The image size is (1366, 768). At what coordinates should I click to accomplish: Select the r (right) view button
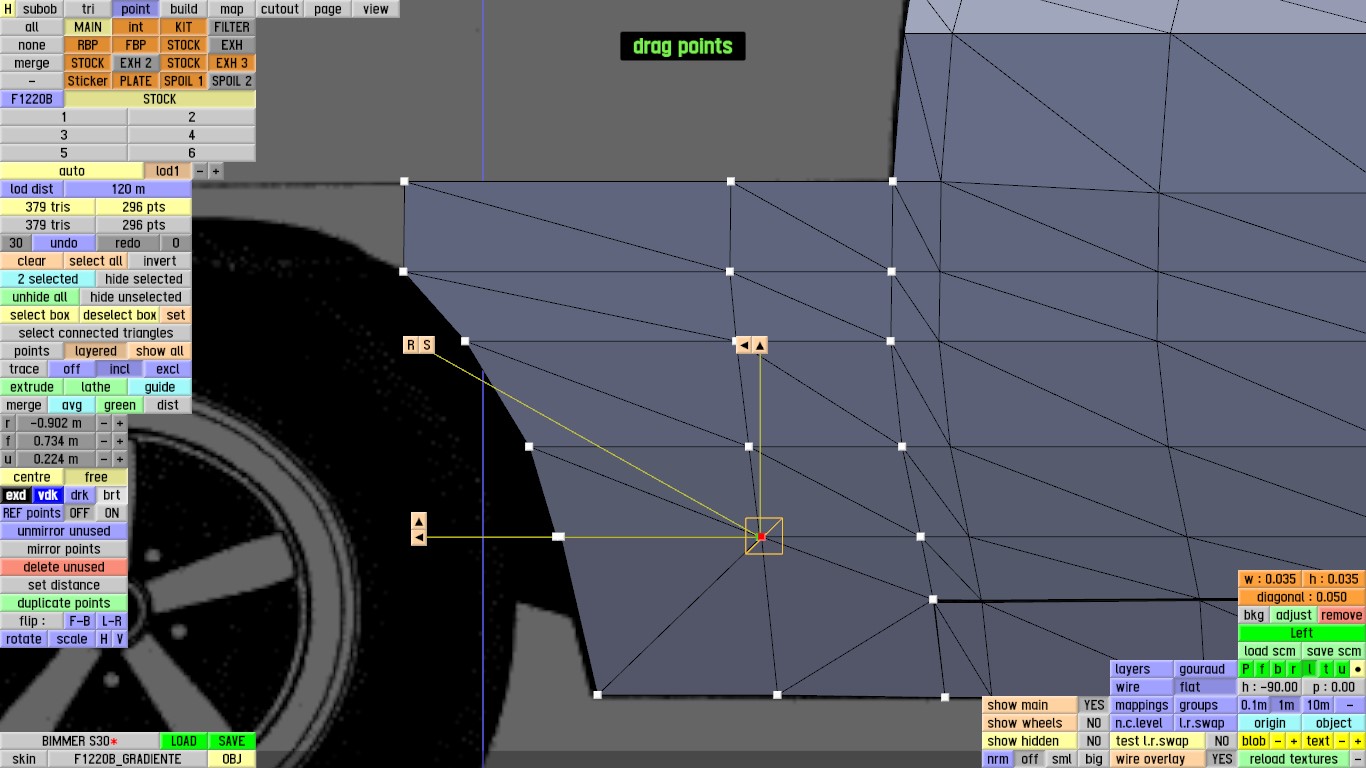[1294, 669]
